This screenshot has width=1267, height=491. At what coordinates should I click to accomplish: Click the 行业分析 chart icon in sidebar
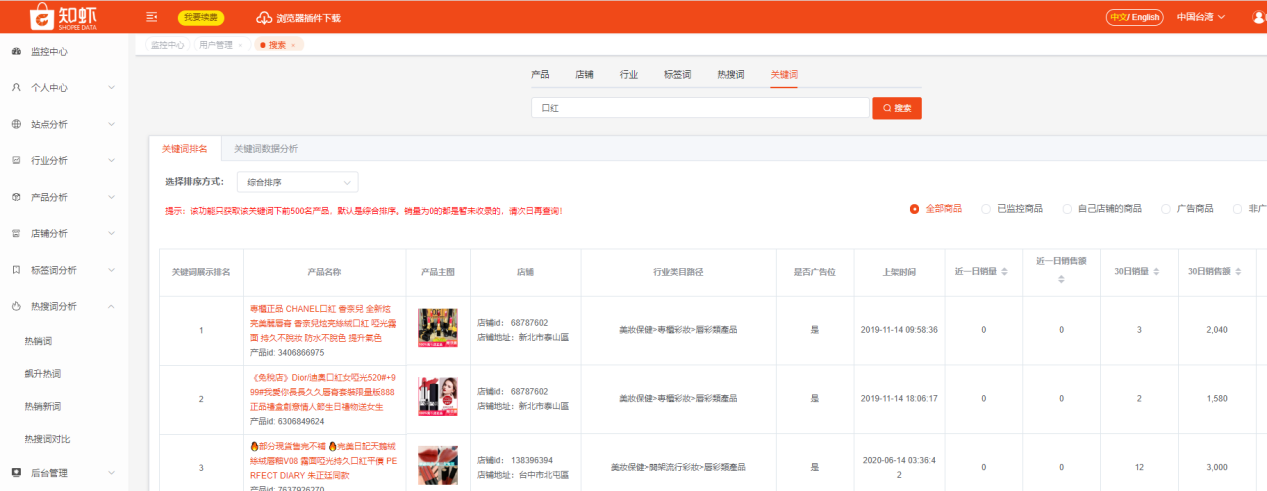click(16, 160)
